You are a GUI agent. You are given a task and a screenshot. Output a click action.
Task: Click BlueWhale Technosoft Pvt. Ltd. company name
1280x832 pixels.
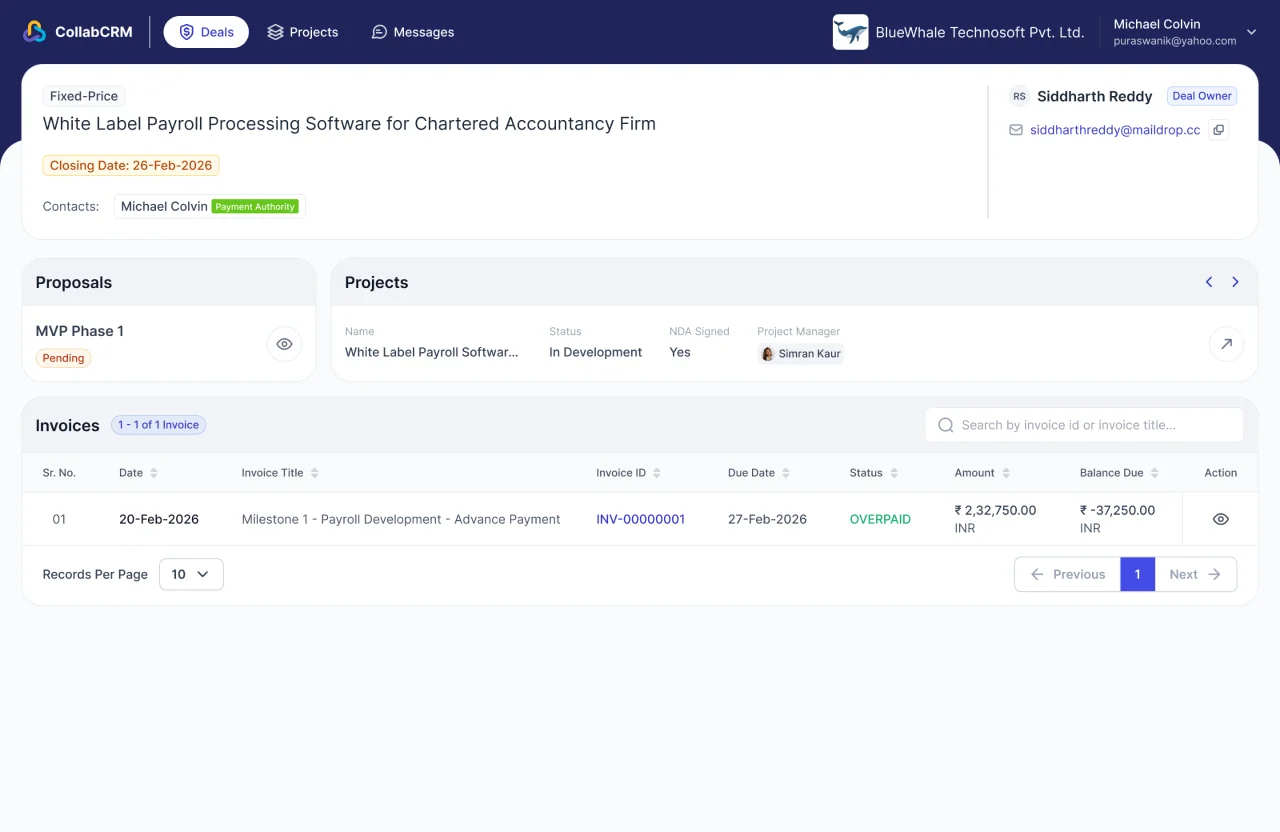pos(980,32)
